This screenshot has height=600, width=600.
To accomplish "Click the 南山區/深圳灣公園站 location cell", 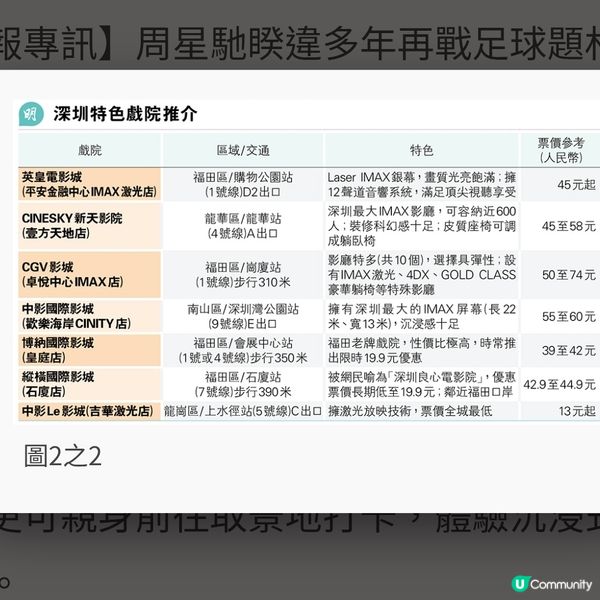I will click(243, 316).
